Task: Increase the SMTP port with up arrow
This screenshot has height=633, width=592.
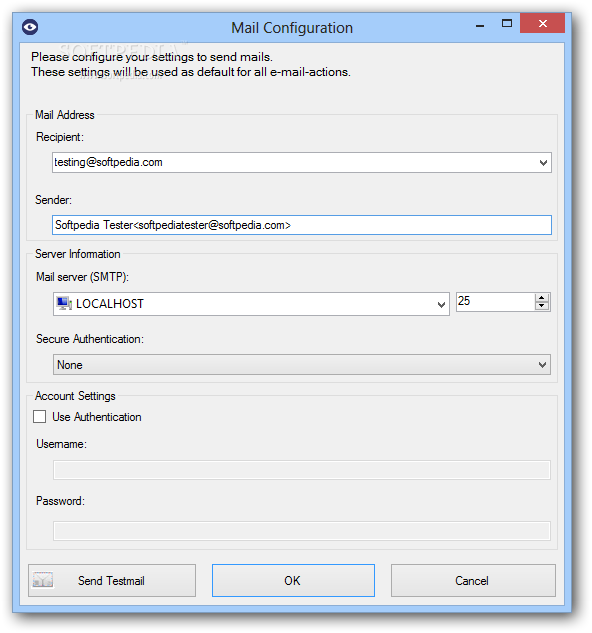Action: tap(542, 298)
